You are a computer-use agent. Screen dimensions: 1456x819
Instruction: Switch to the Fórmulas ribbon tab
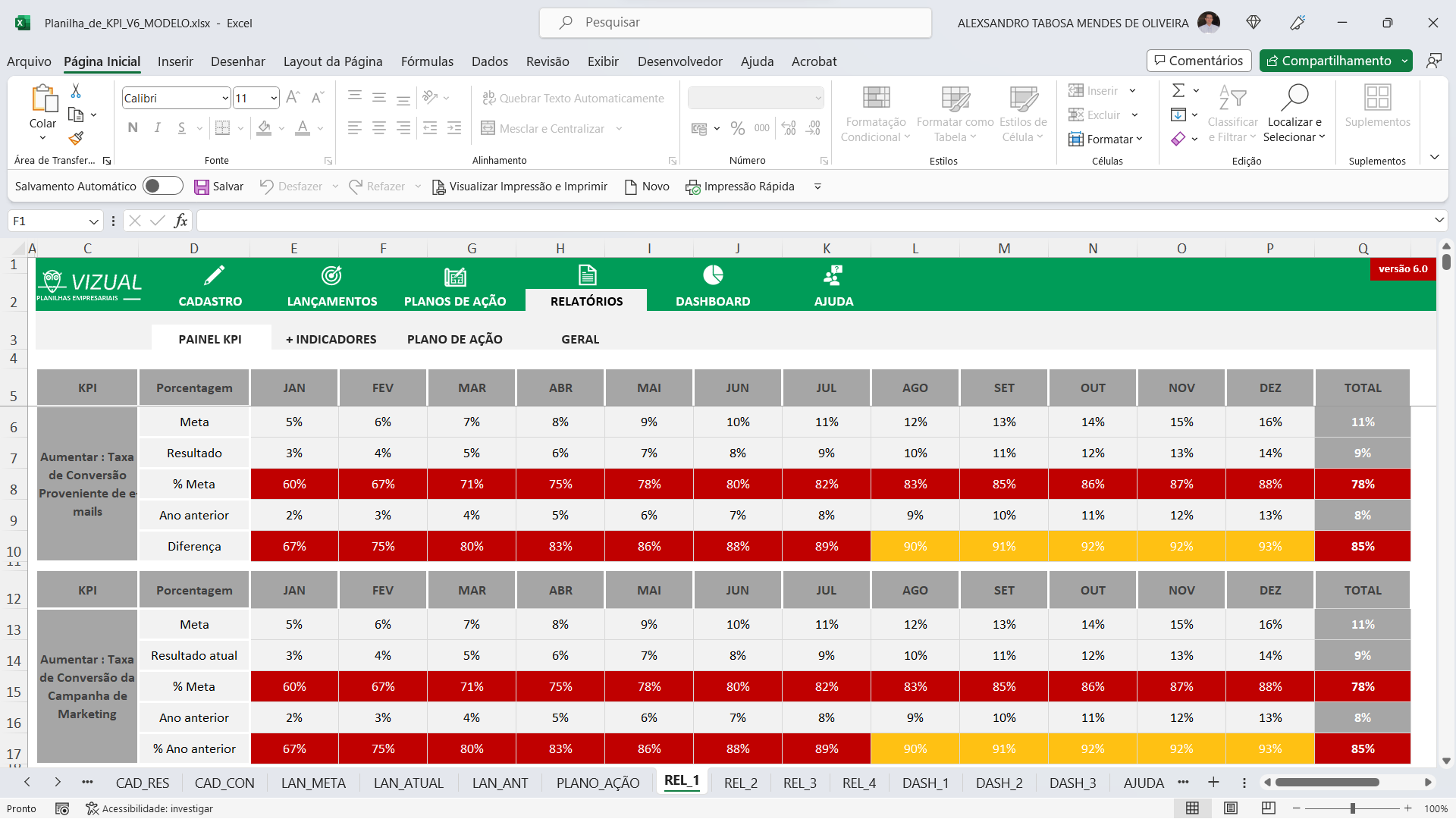[x=427, y=61]
